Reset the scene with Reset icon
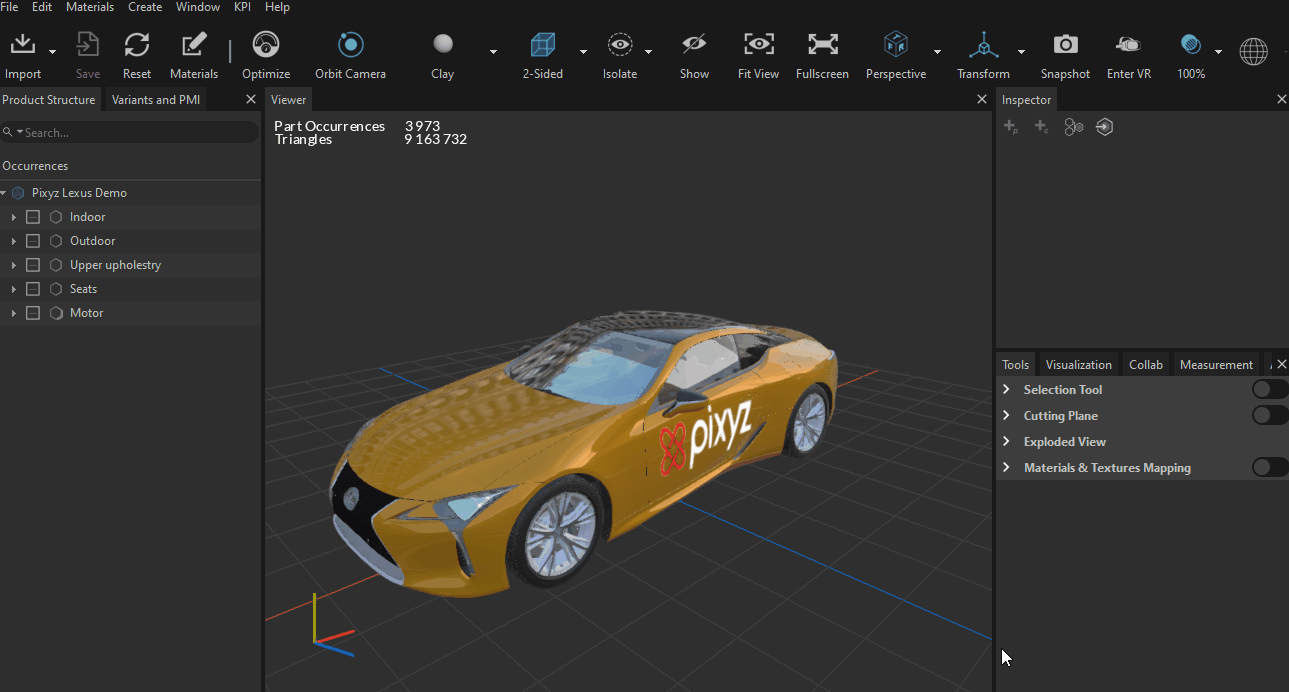Image resolution: width=1289 pixels, height=692 pixels. click(137, 45)
